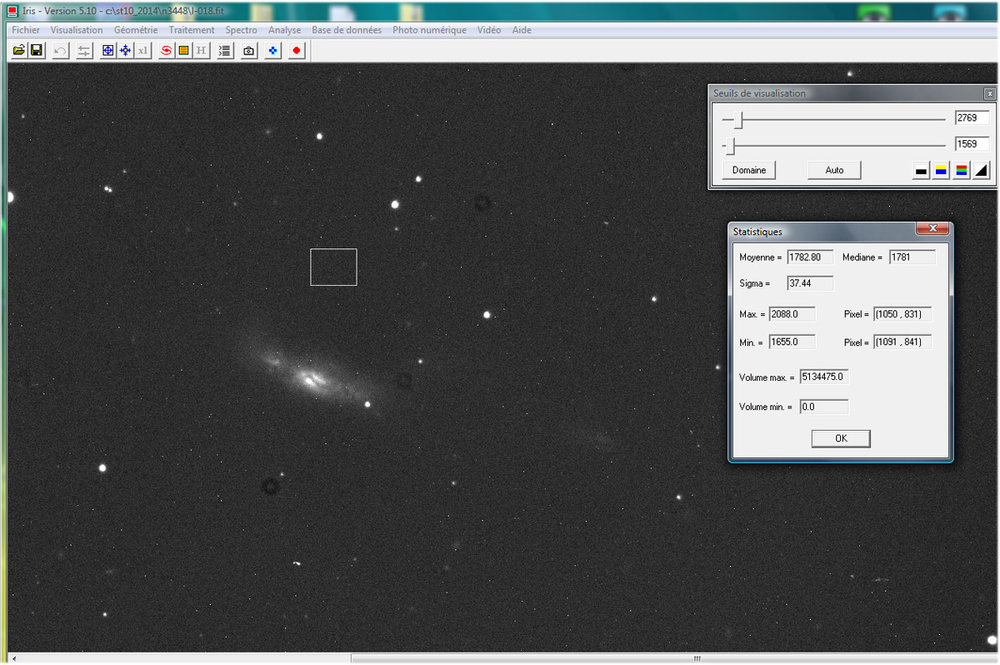Open the Géométrie menu
The width and height of the screenshot is (1000, 665).
coord(136,30)
